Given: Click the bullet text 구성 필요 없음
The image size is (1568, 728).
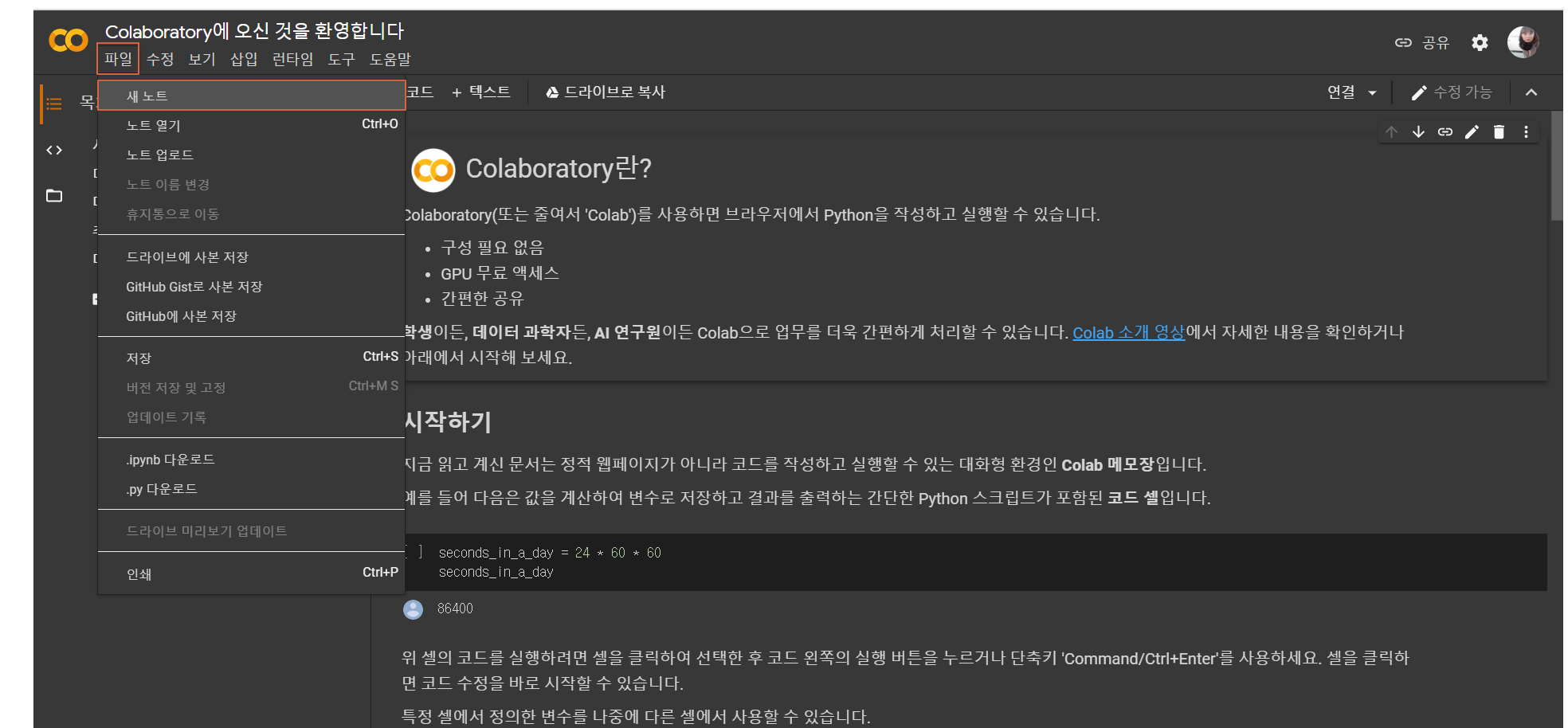Looking at the screenshot, I should pyautogui.click(x=492, y=249).
